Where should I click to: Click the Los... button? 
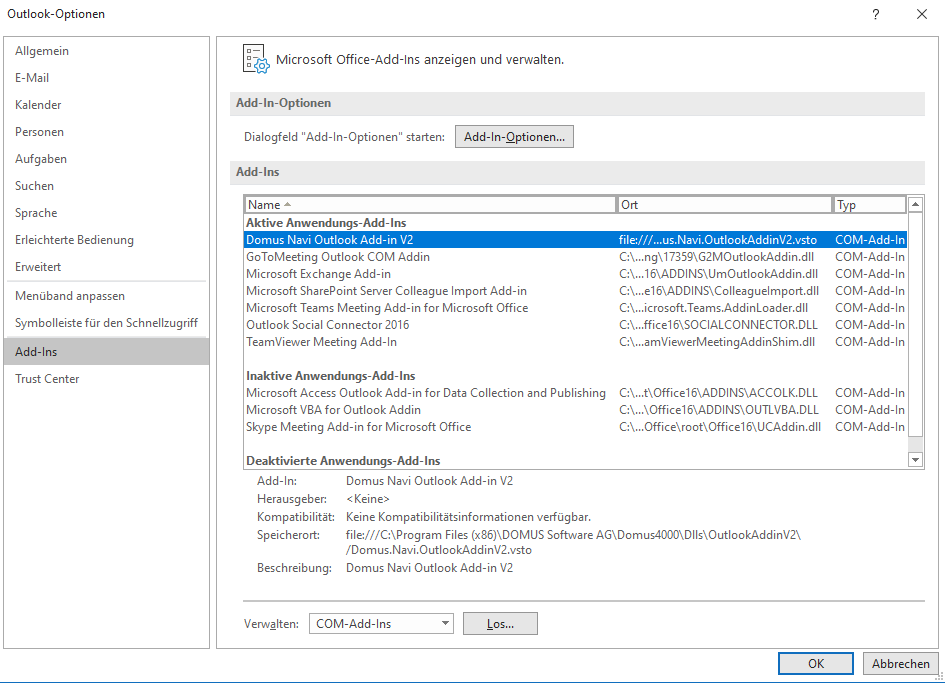point(500,624)
